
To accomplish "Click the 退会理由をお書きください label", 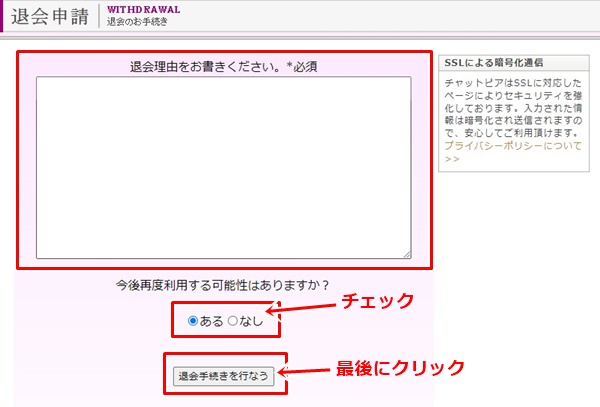I will point(207,67).
